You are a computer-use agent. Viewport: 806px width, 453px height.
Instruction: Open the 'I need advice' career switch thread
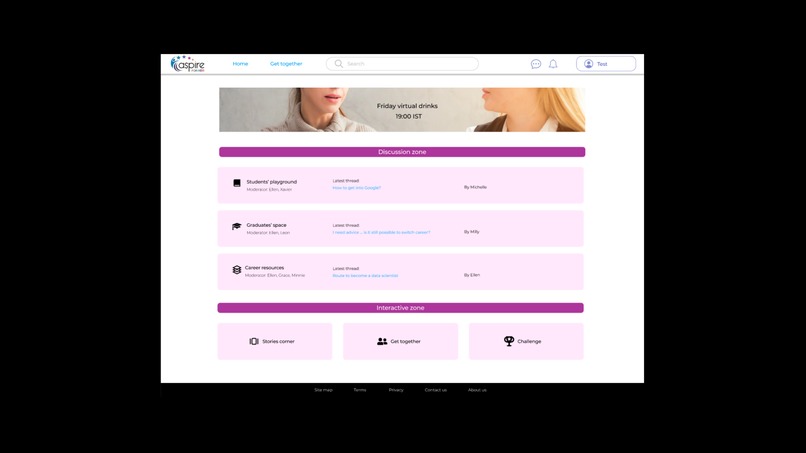tap(381, 232)
